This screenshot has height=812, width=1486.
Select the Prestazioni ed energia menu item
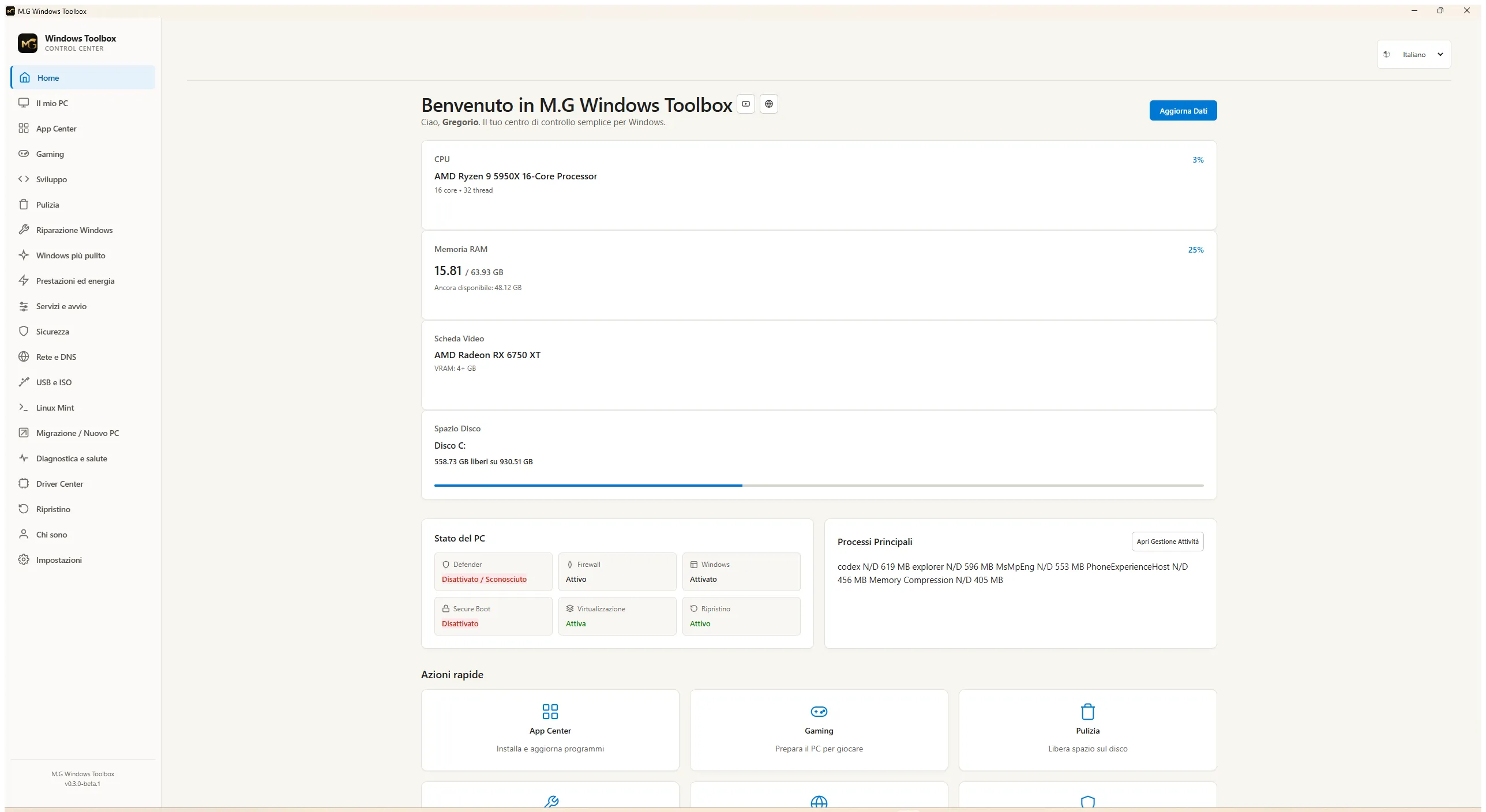coord(82,280)
